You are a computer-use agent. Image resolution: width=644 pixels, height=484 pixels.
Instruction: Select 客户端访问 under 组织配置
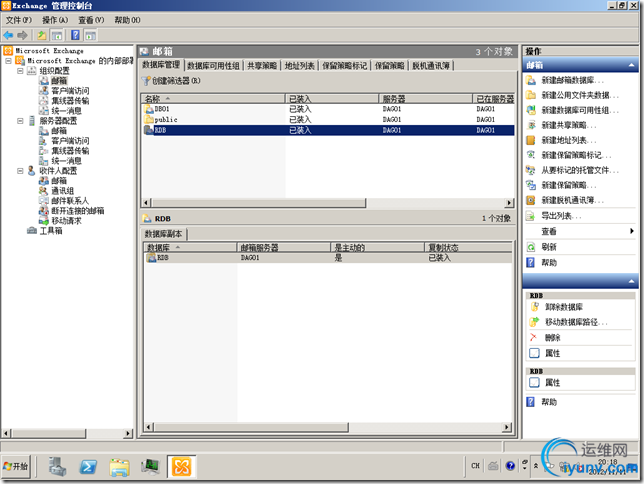coord(70,91)
